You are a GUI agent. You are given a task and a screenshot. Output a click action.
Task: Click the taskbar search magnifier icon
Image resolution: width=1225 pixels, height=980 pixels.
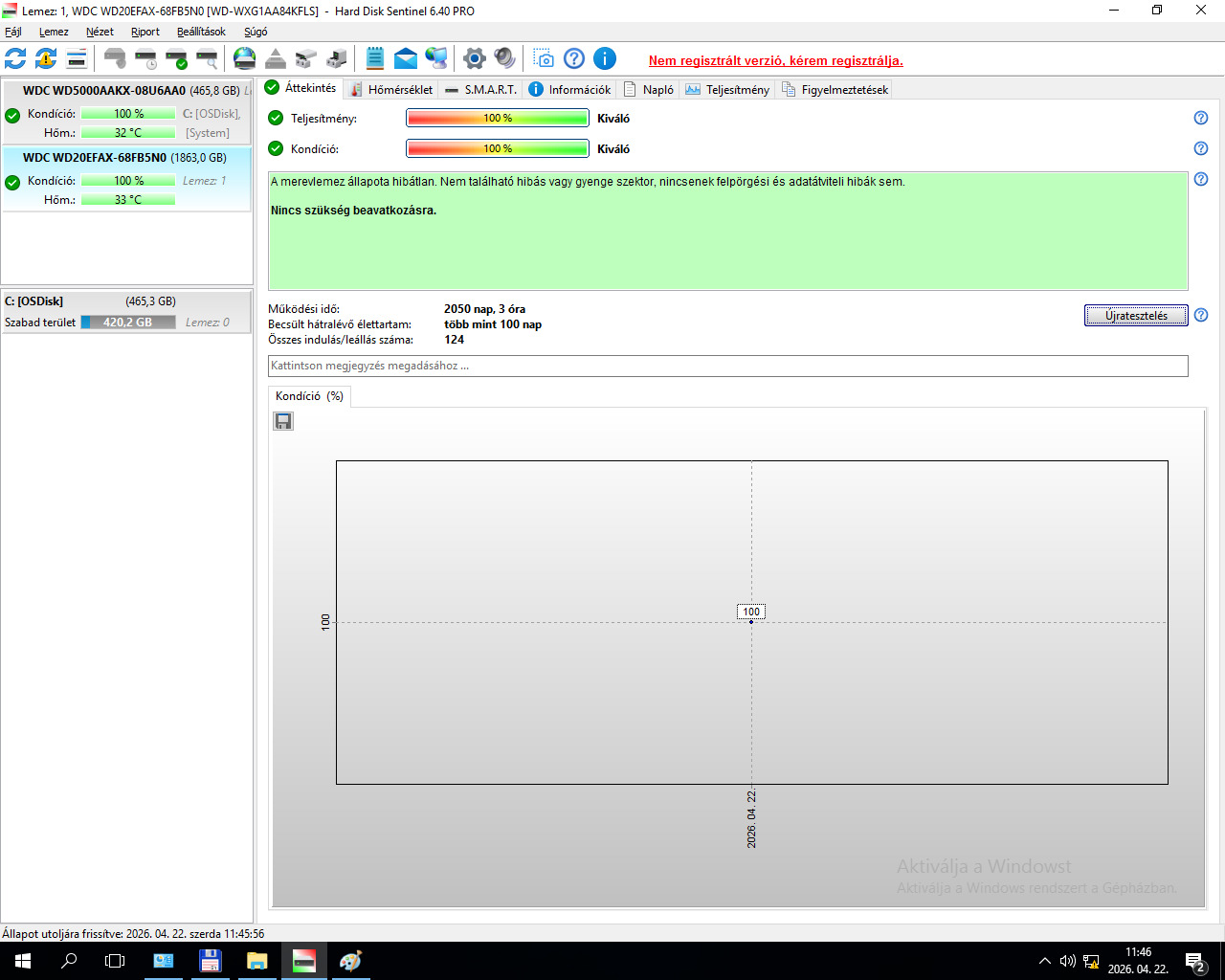[69, 961]
